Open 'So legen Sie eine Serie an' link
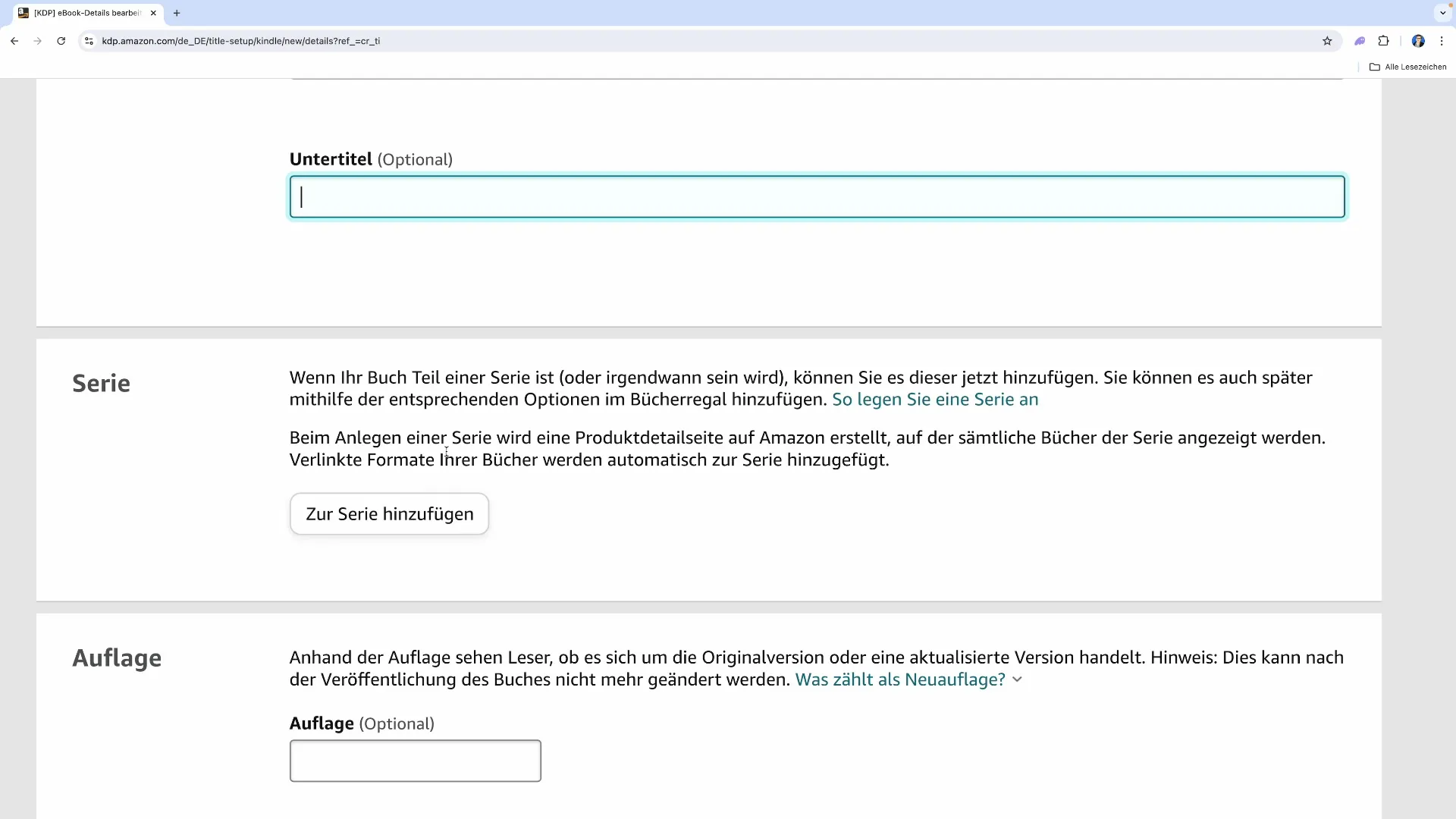 [934, 400]
